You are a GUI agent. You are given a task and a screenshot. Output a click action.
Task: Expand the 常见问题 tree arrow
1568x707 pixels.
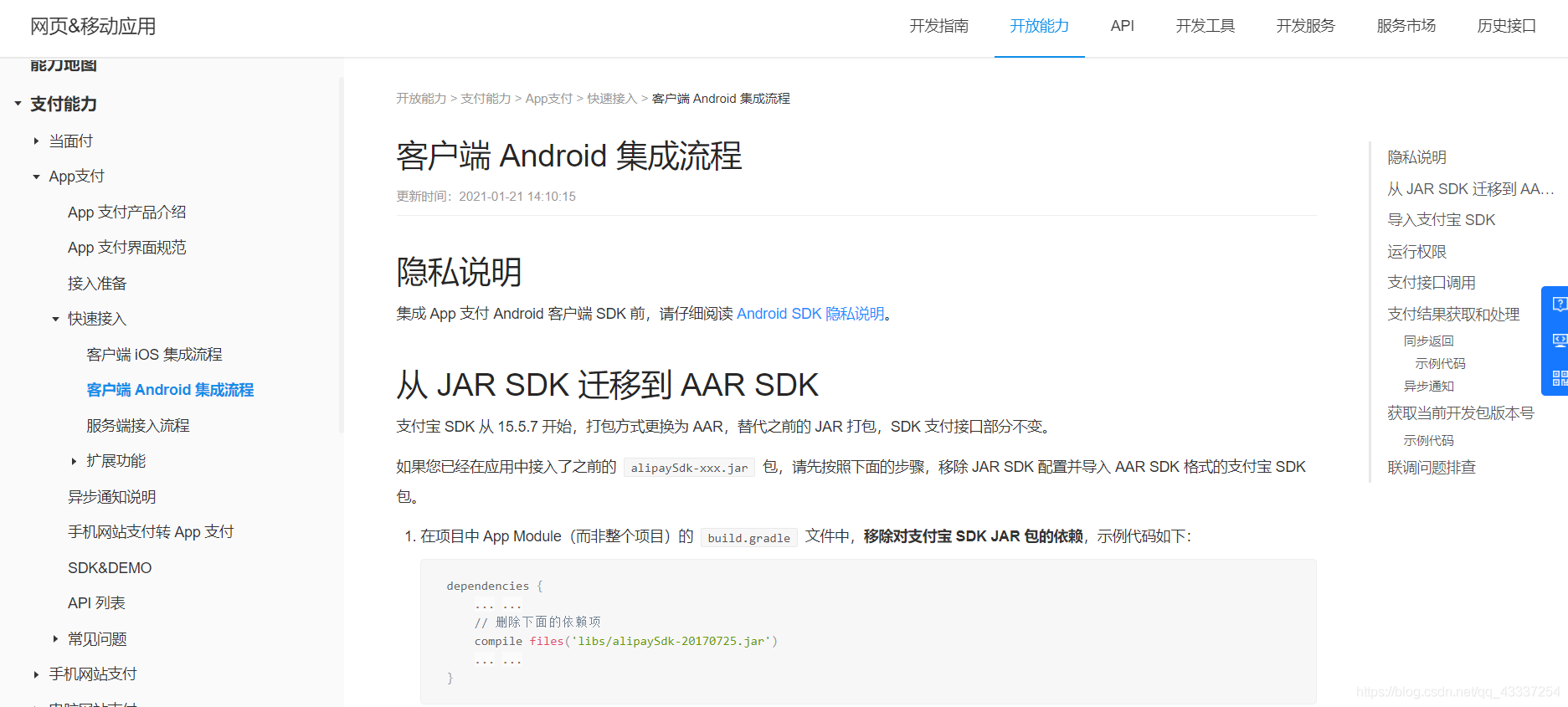[x=55, y=639]
